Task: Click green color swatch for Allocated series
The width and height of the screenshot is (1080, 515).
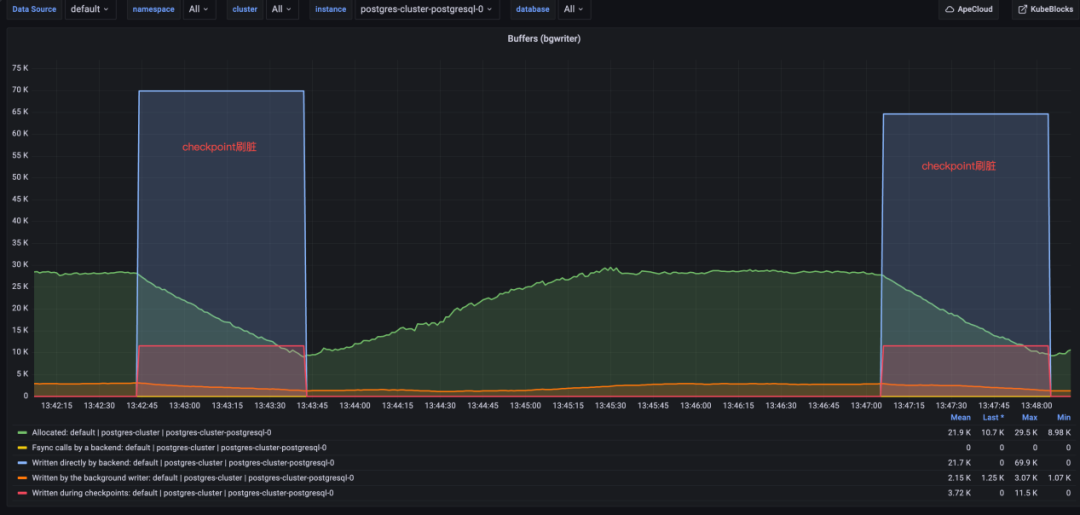Action: (22, 432)
